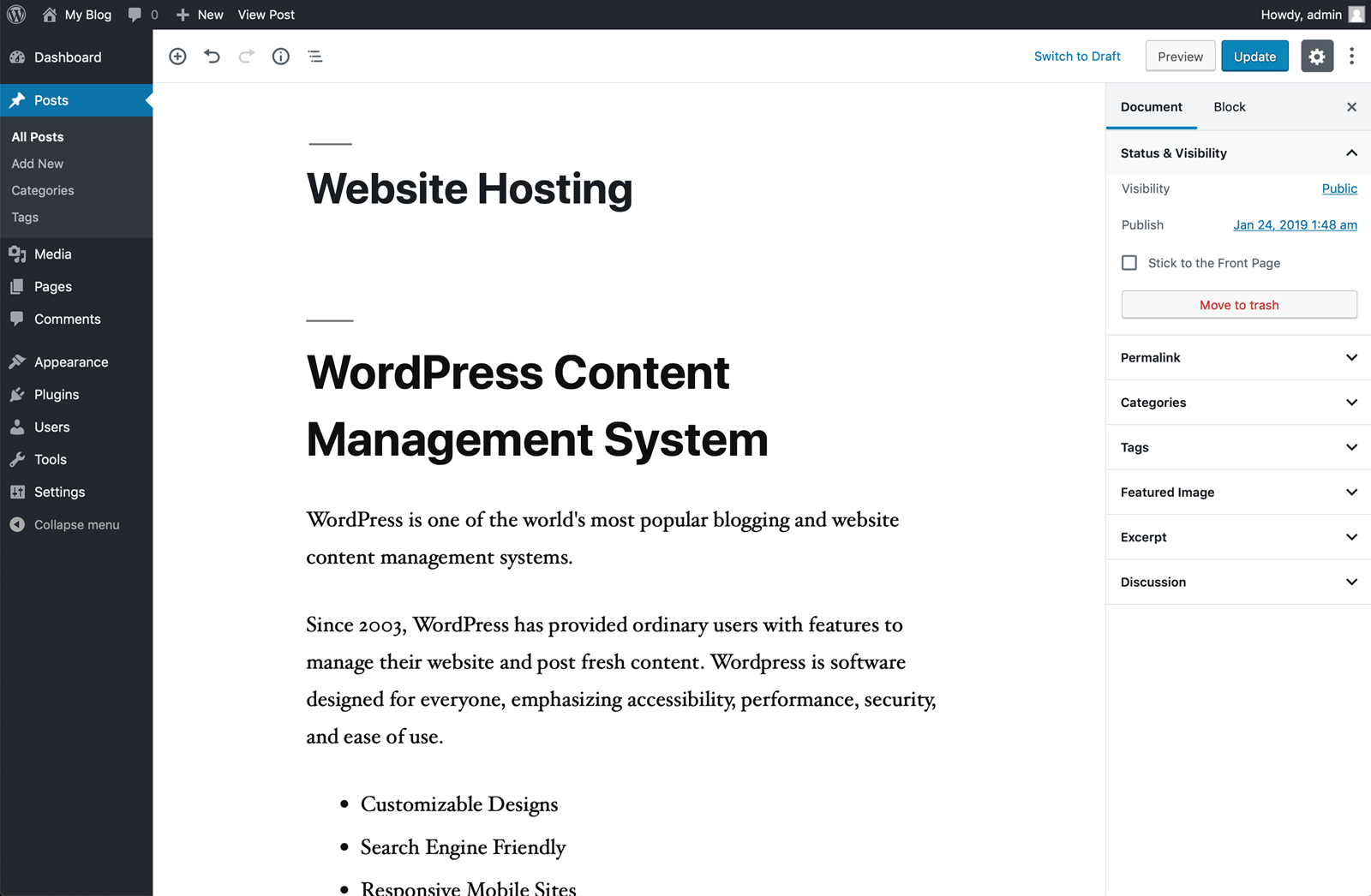This screenshot has width=1371, height=896.
Task: Open the Posts menu
Action: 76,100
